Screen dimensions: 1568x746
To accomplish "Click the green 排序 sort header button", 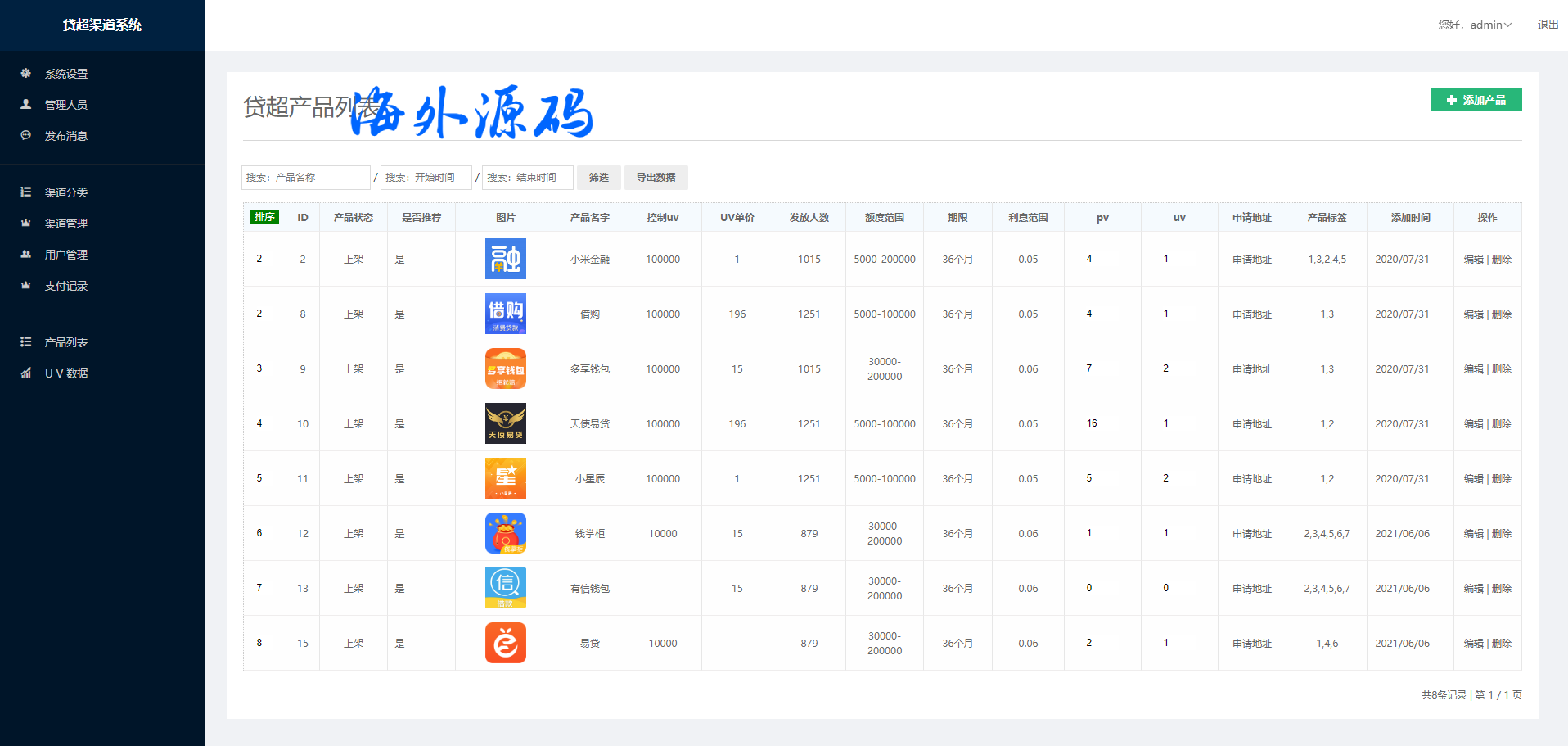I will [264, 217].
